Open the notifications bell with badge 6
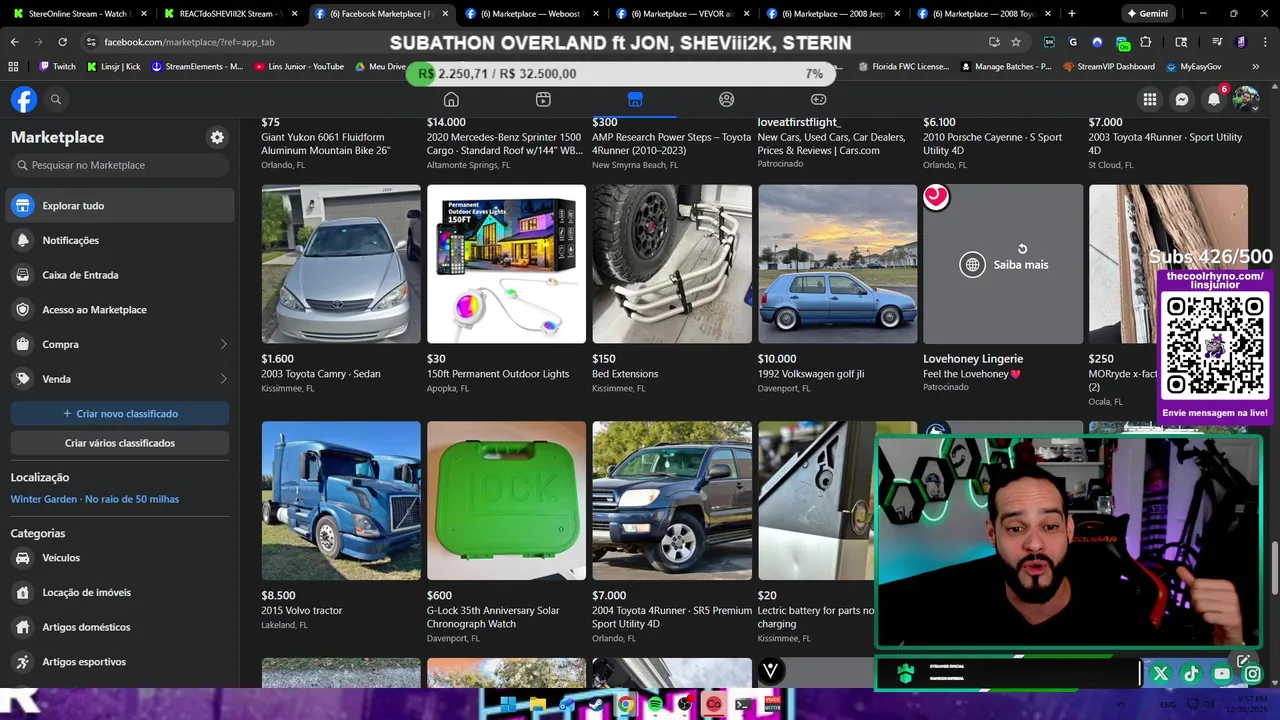This screenshot has width=1280, height=720. [1214, 99]
